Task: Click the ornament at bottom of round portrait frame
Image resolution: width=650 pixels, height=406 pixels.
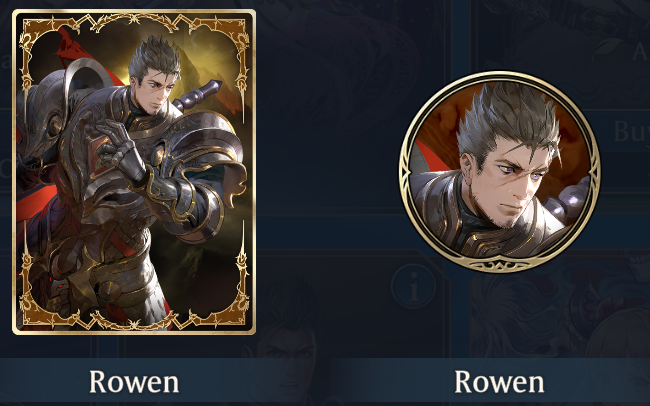Action: (500, 265)
